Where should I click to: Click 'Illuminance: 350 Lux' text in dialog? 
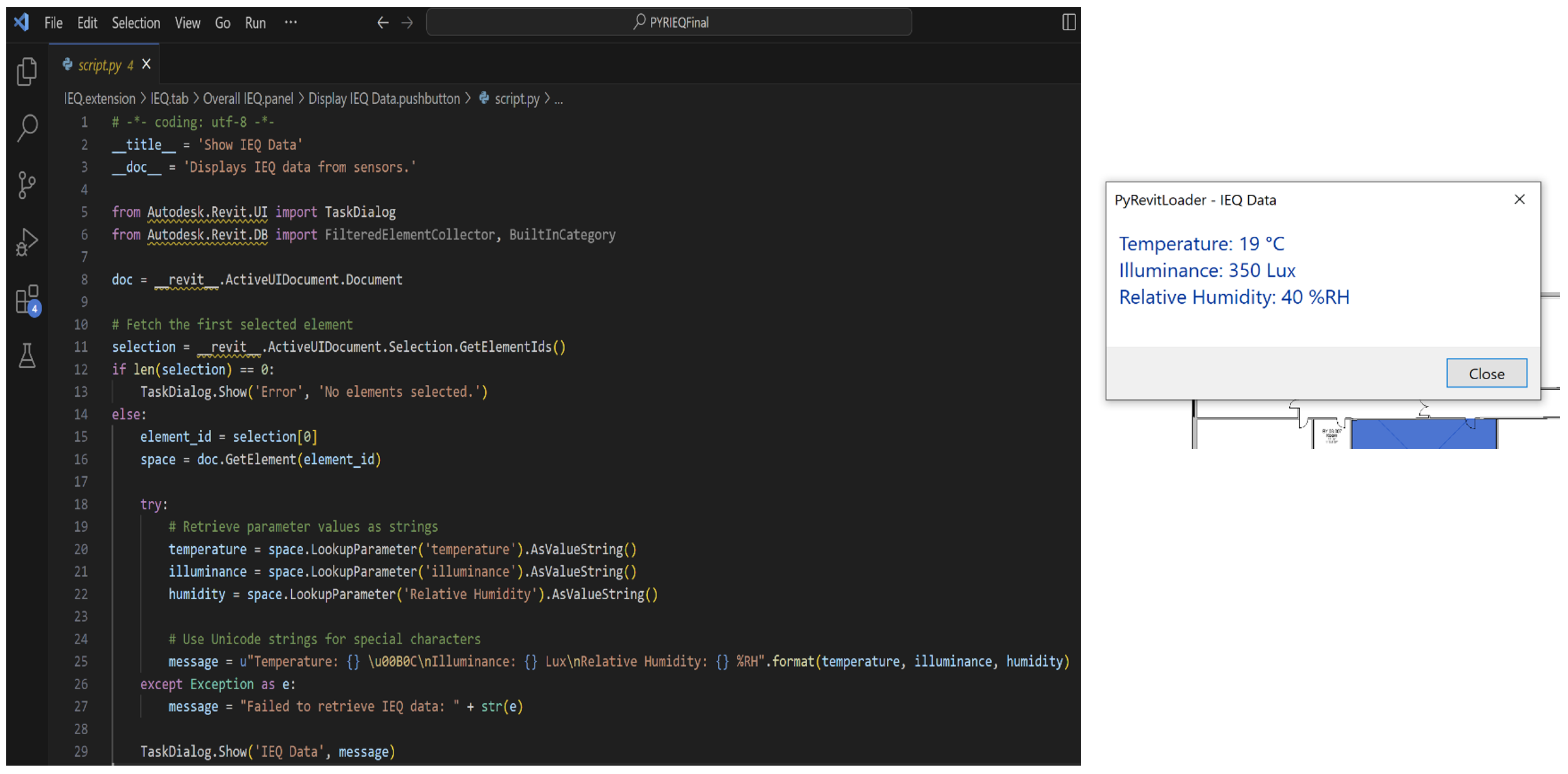1207,271
